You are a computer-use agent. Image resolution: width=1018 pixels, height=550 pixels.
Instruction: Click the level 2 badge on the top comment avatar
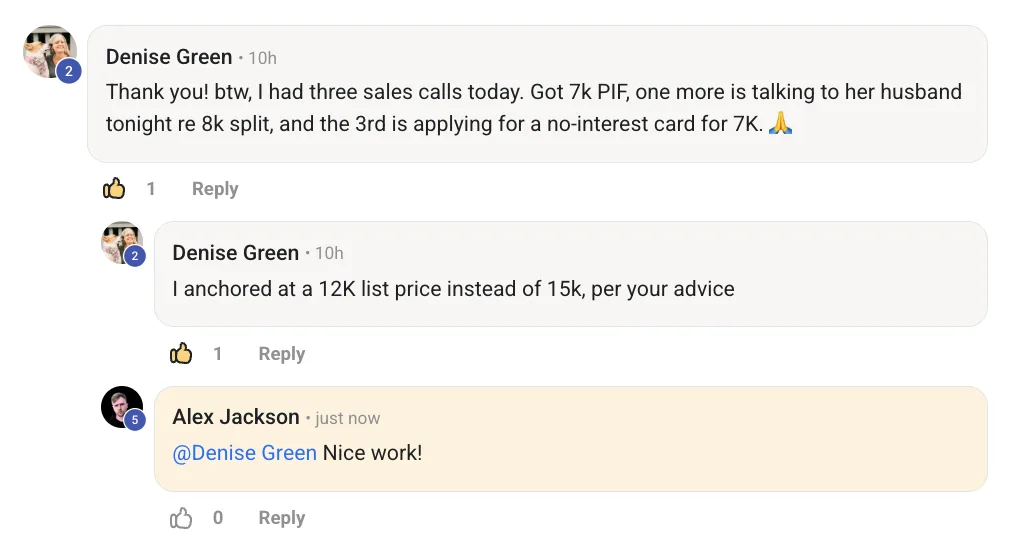point(69,71)
